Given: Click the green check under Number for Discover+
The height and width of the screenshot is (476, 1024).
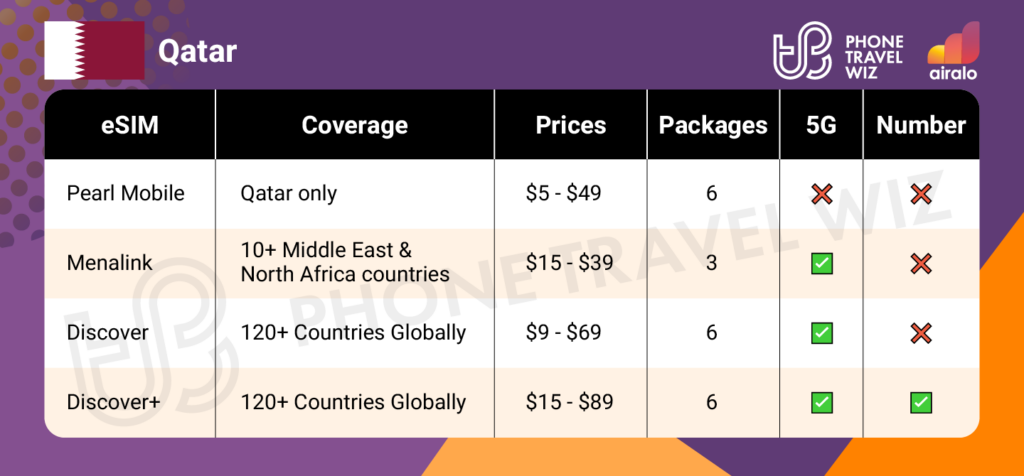Looking at the screenshot, I should tap(921, 403).
